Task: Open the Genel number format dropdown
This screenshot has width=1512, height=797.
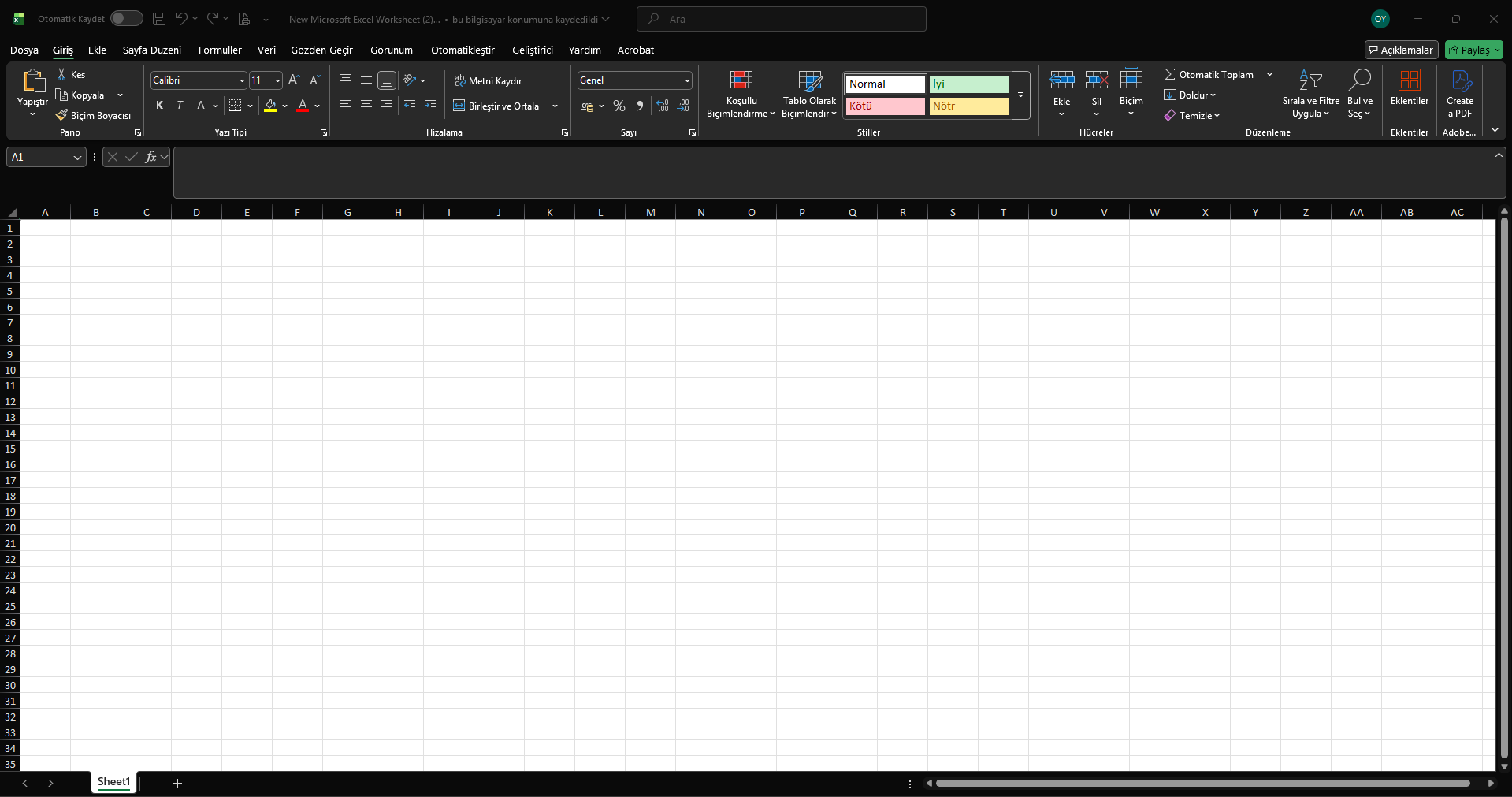Action: point(687,80)
